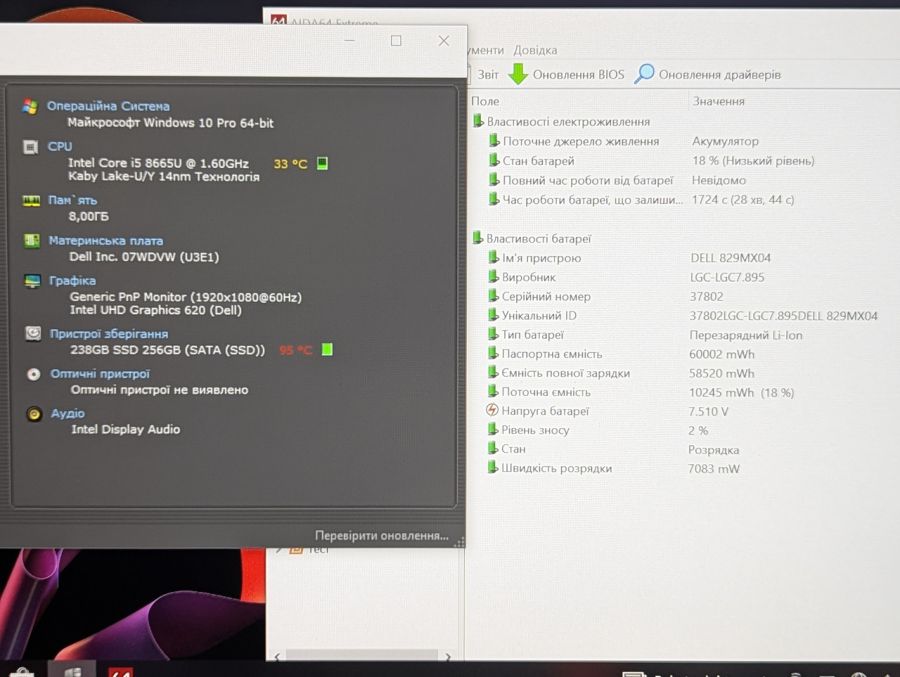Click the green arrow BIOS update icon

click(x=518, y=74)
